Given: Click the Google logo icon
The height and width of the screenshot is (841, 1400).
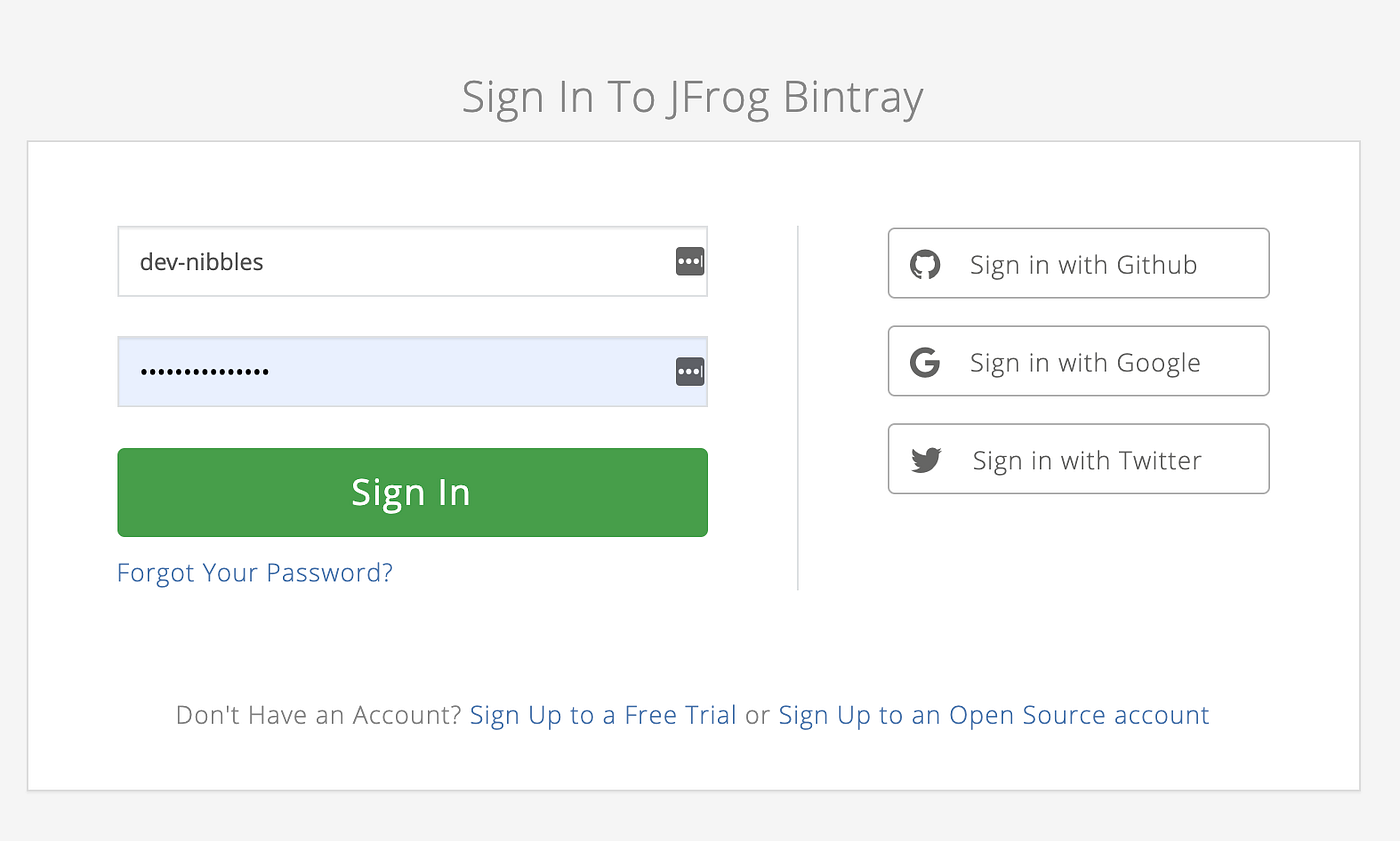Looking at the screenshot, I should [926, 361].
